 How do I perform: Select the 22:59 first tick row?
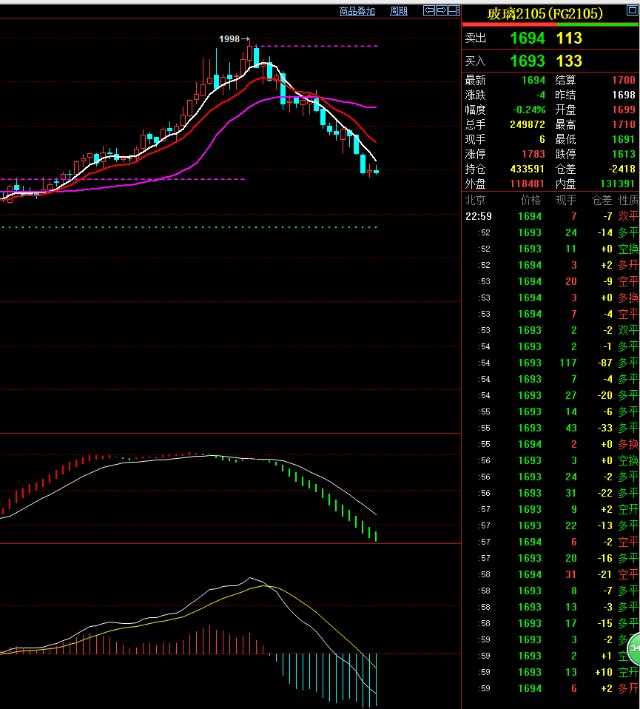[x=550, y=216]
